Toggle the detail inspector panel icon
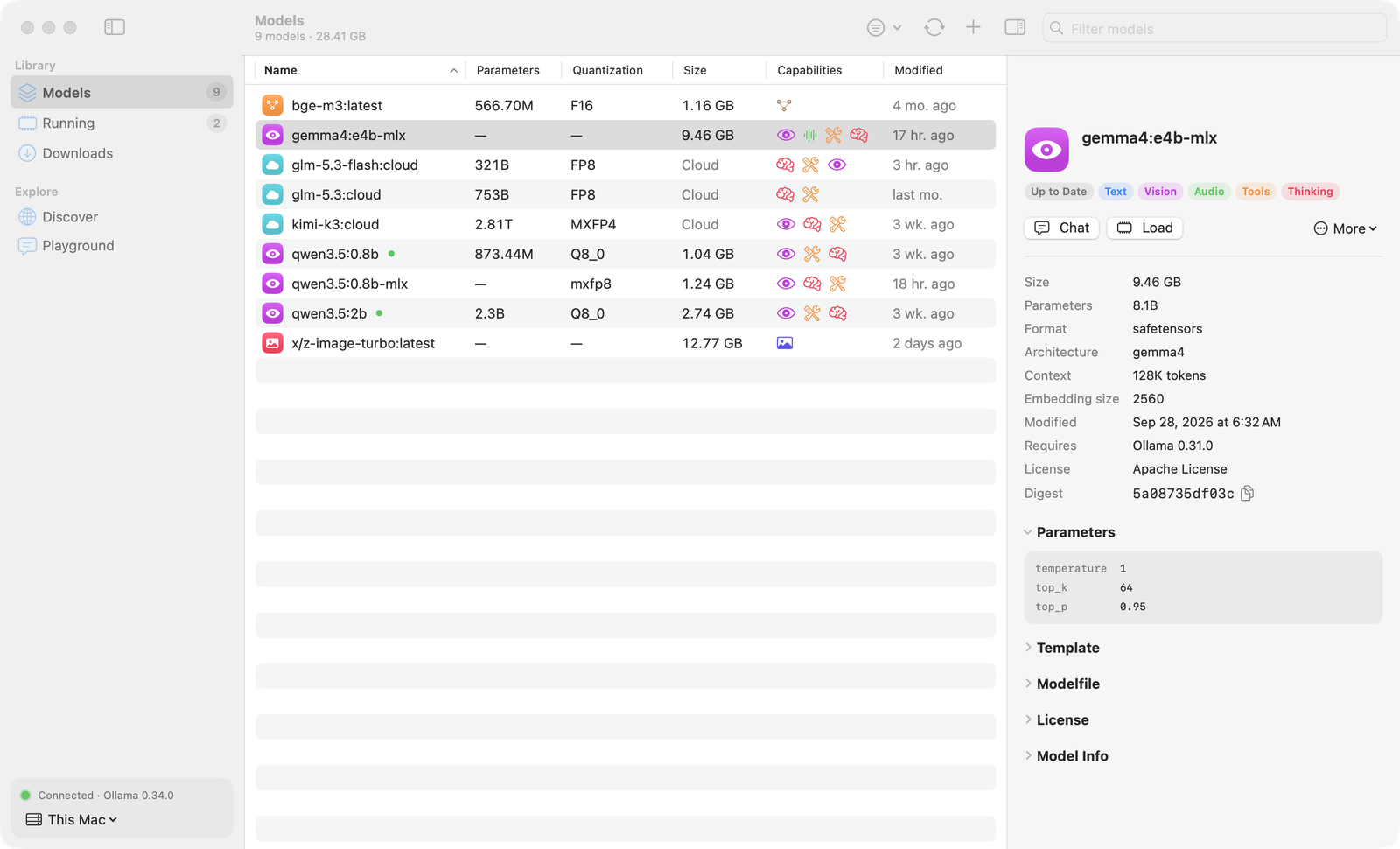The image size is (1400, 849). (x=1015, y=27)
